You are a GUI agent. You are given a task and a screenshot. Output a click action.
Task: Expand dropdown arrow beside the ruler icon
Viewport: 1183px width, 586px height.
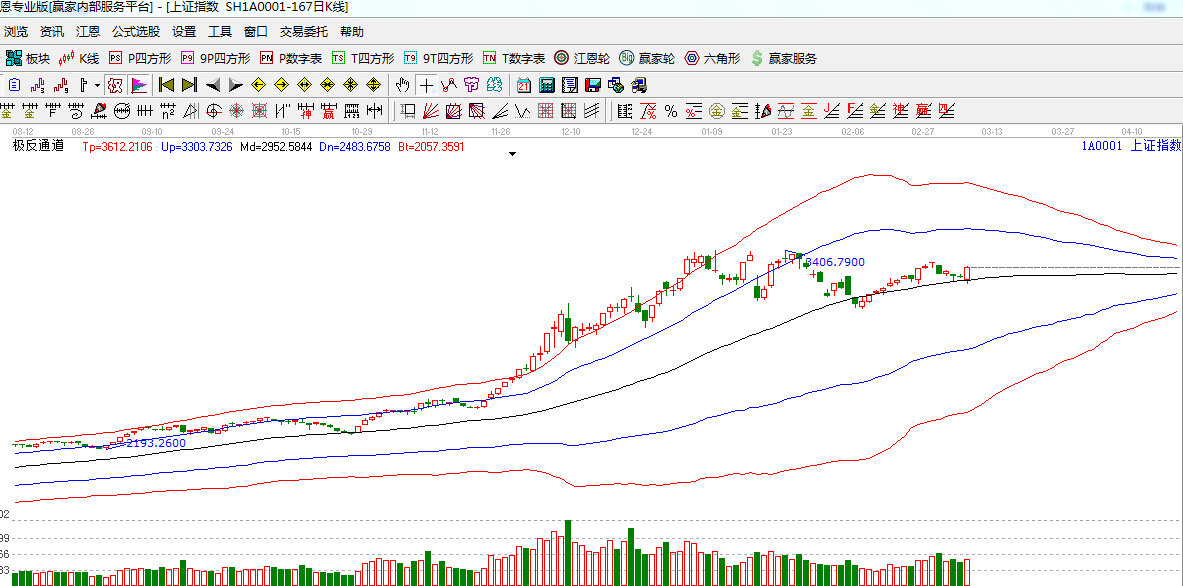point(97,85)
